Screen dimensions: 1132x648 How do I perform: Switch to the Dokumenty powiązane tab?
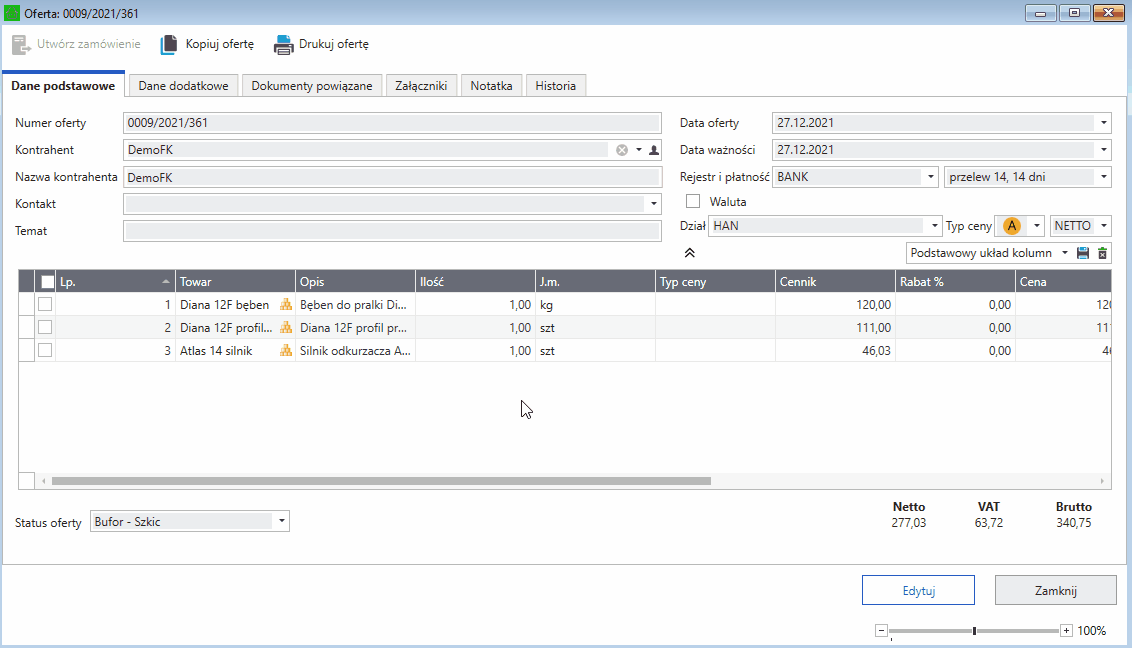pos(311,86)
